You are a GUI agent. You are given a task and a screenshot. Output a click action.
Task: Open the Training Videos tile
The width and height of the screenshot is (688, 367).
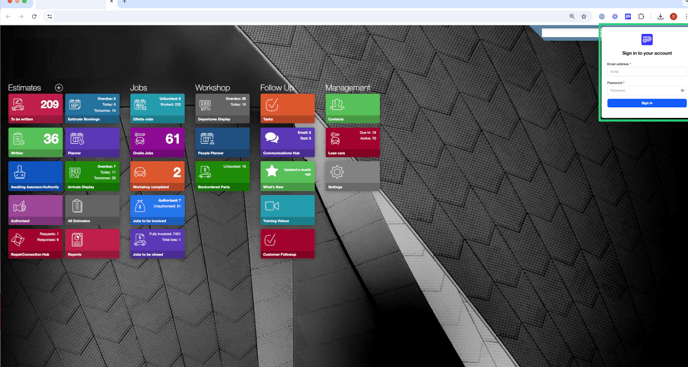[287, 210]
